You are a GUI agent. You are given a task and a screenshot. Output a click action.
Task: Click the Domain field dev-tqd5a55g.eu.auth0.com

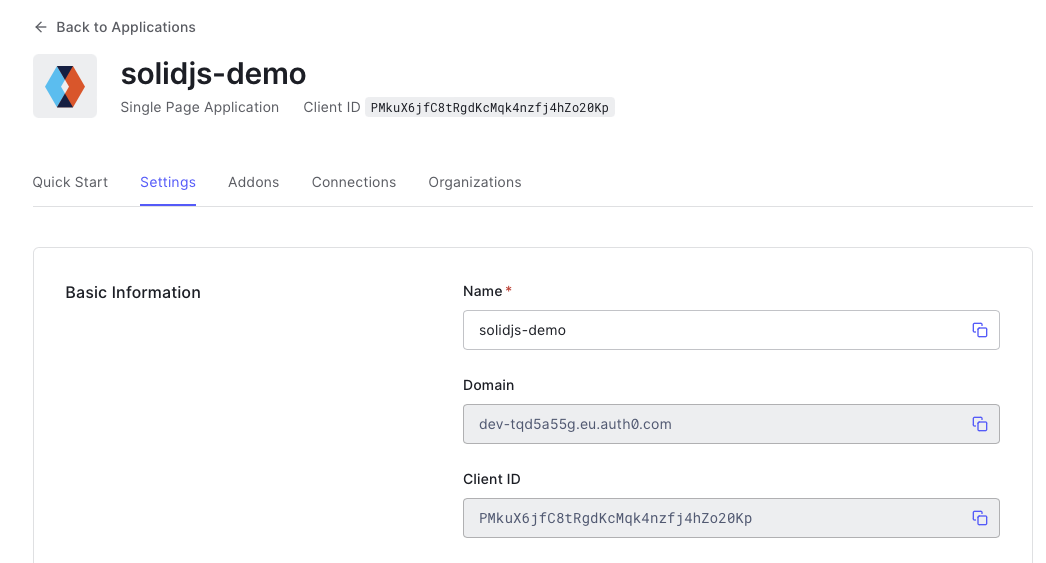731,424
